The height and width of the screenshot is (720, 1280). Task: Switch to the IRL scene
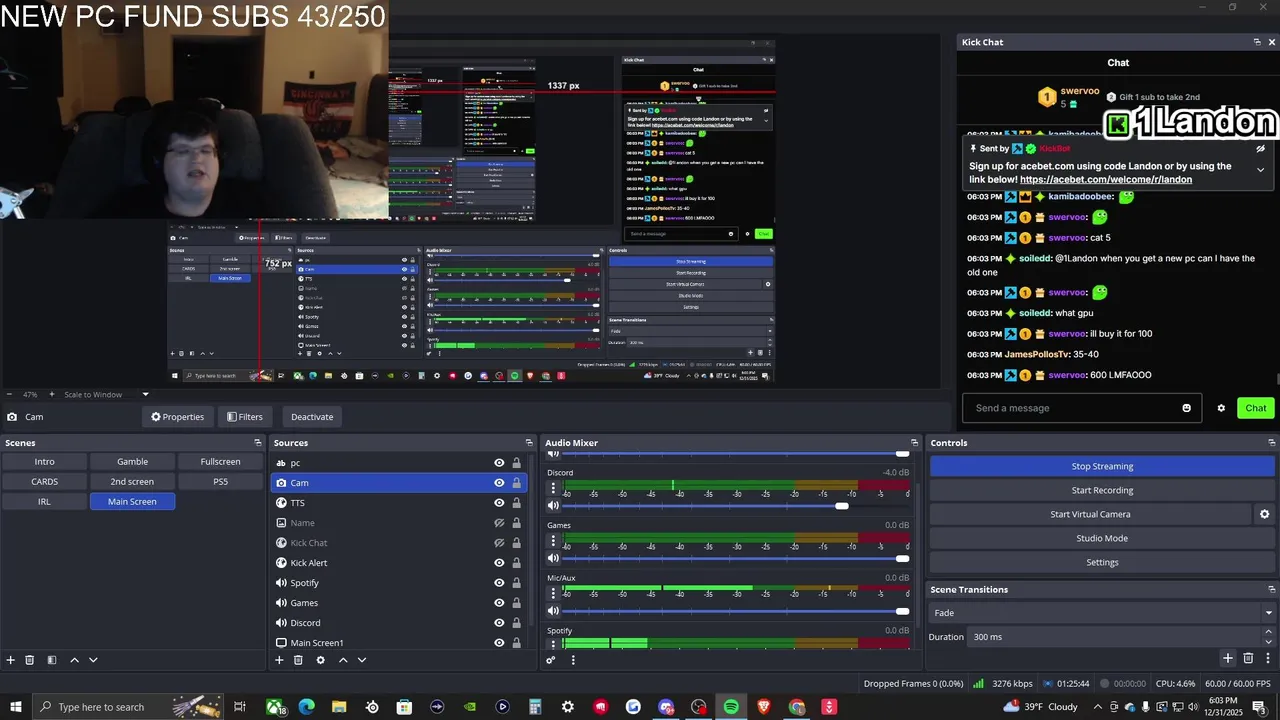coord(44,502)
